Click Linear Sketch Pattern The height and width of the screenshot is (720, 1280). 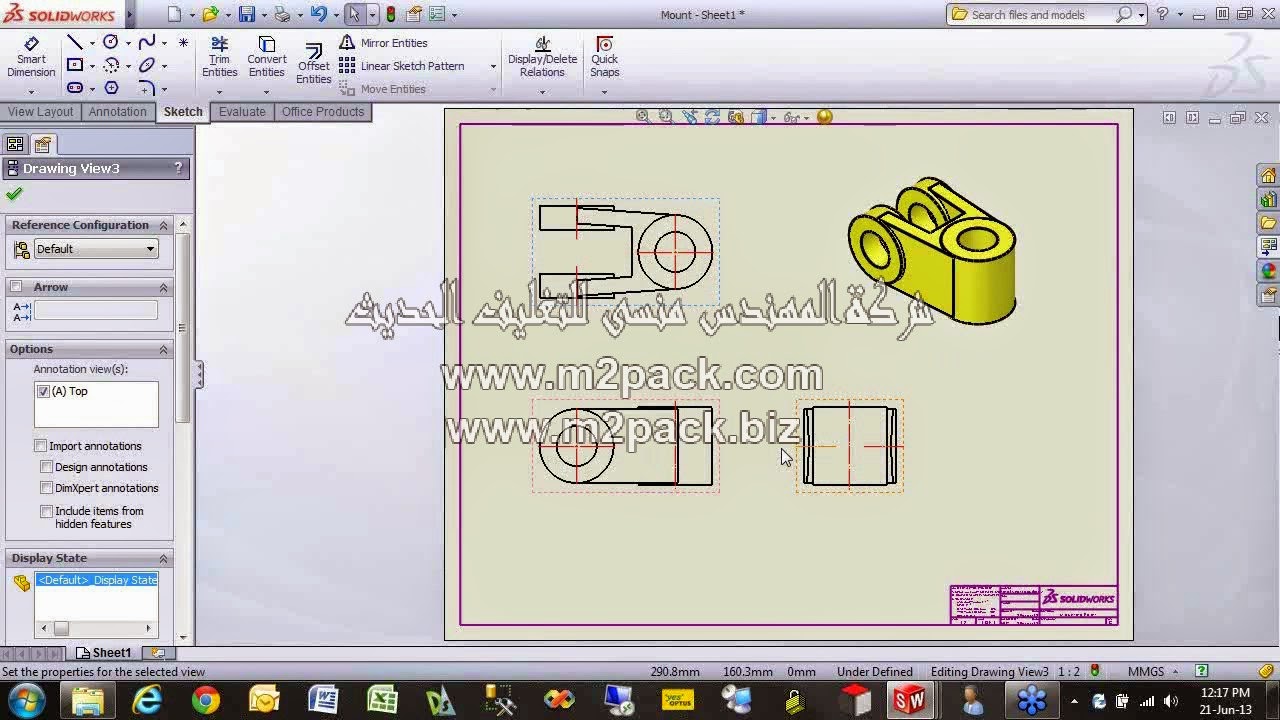coord(402,66)
